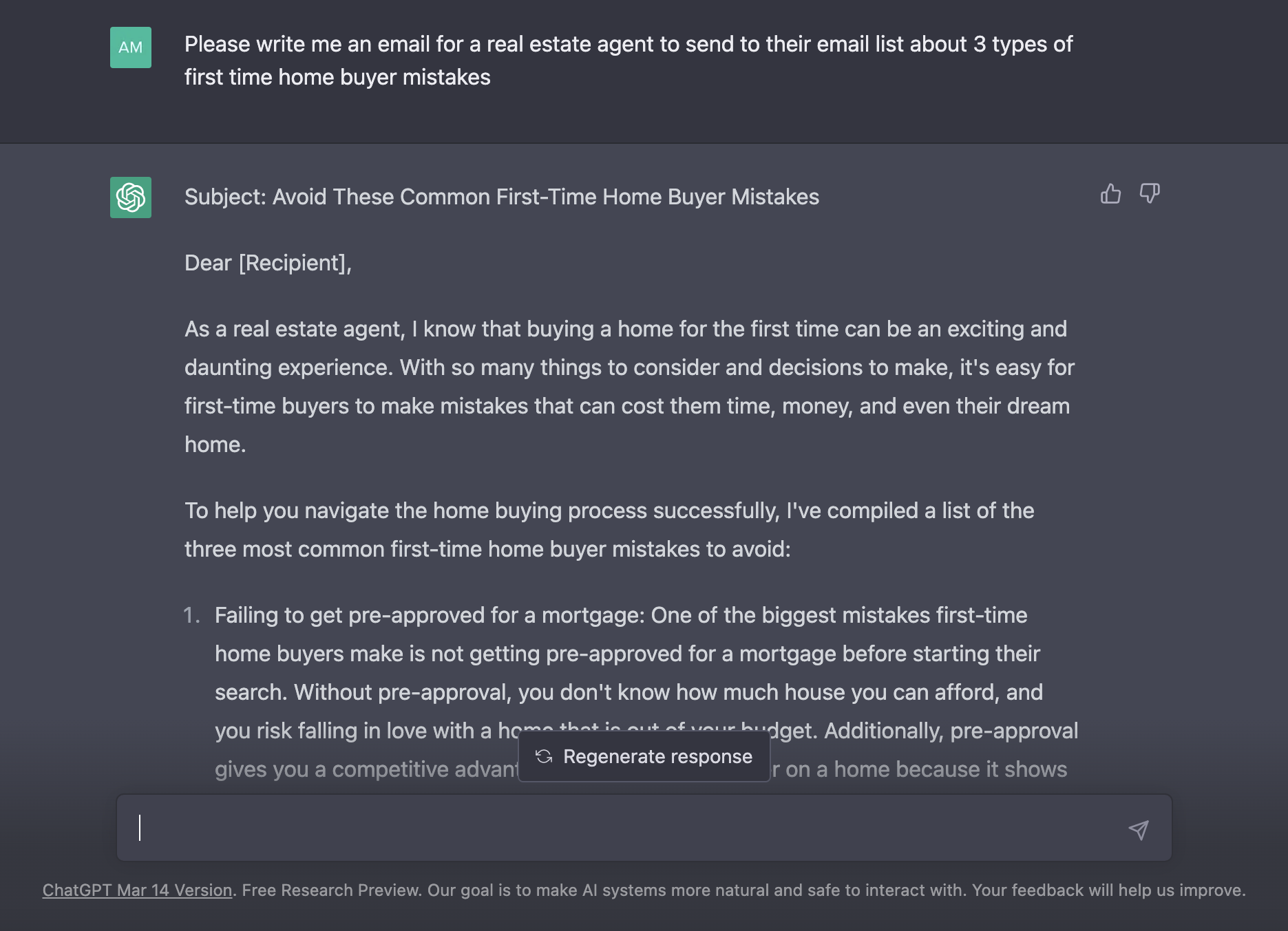1288x931 pixels.
Task: Click the "Dear [Recipient]," greeting line
Action: (x=268, y=263)
